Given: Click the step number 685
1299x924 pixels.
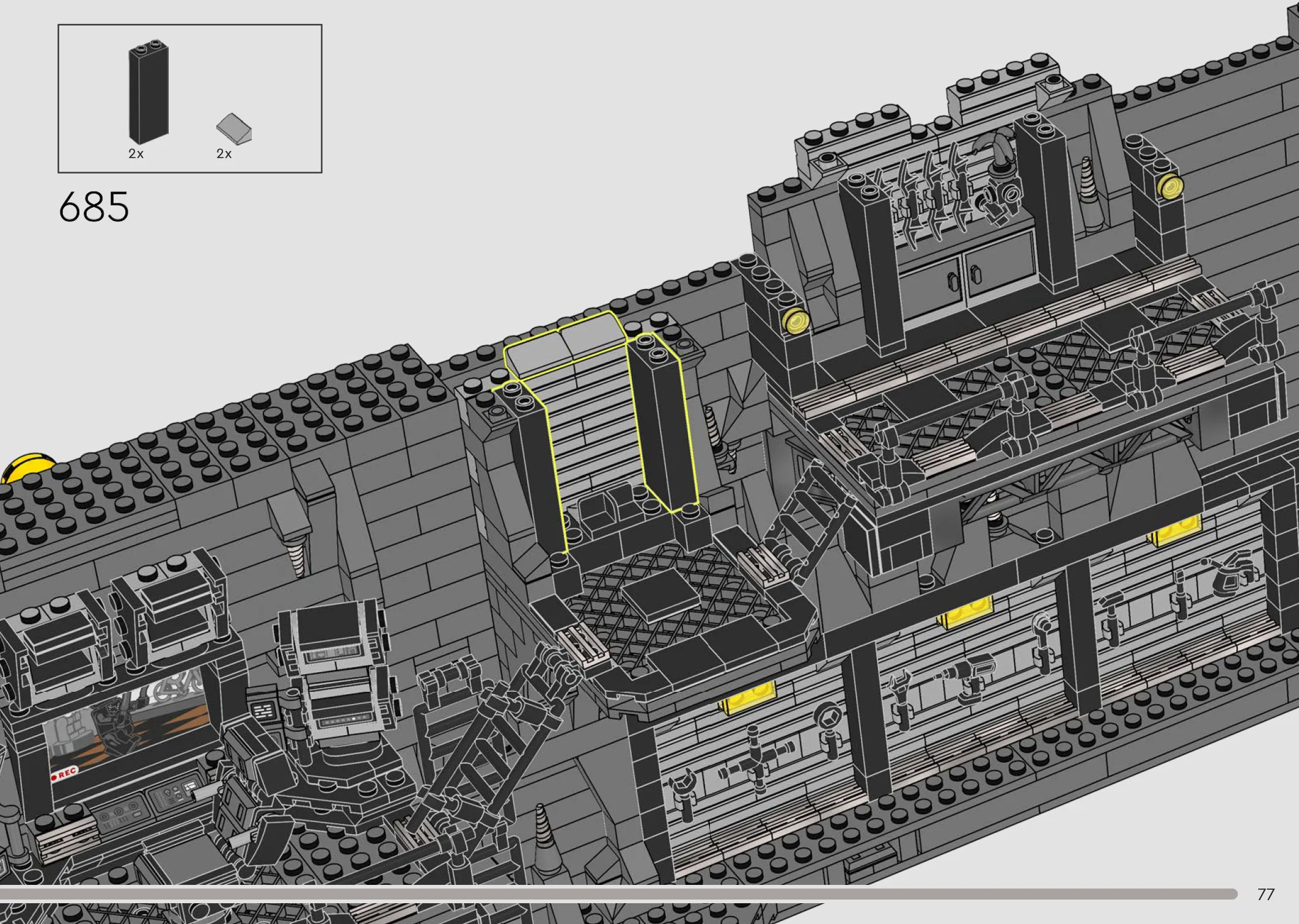Looking at the screenshot, I should pyautogui.click(x=93, y=207).
